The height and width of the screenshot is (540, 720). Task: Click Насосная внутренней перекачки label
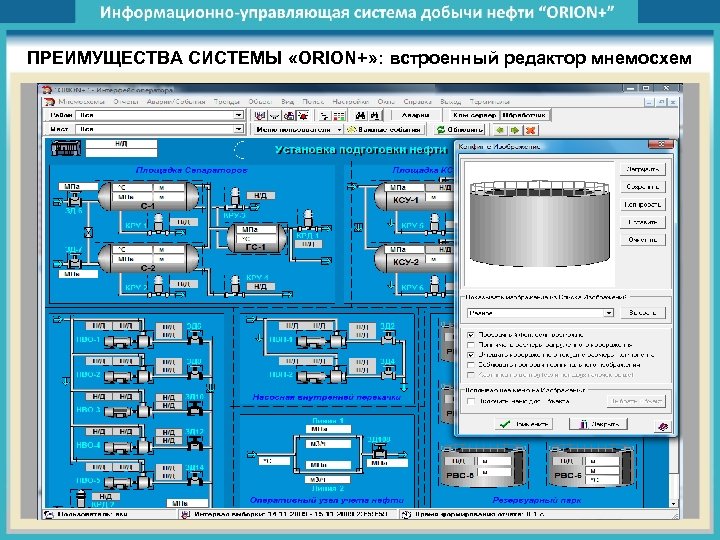coord(326,397)
